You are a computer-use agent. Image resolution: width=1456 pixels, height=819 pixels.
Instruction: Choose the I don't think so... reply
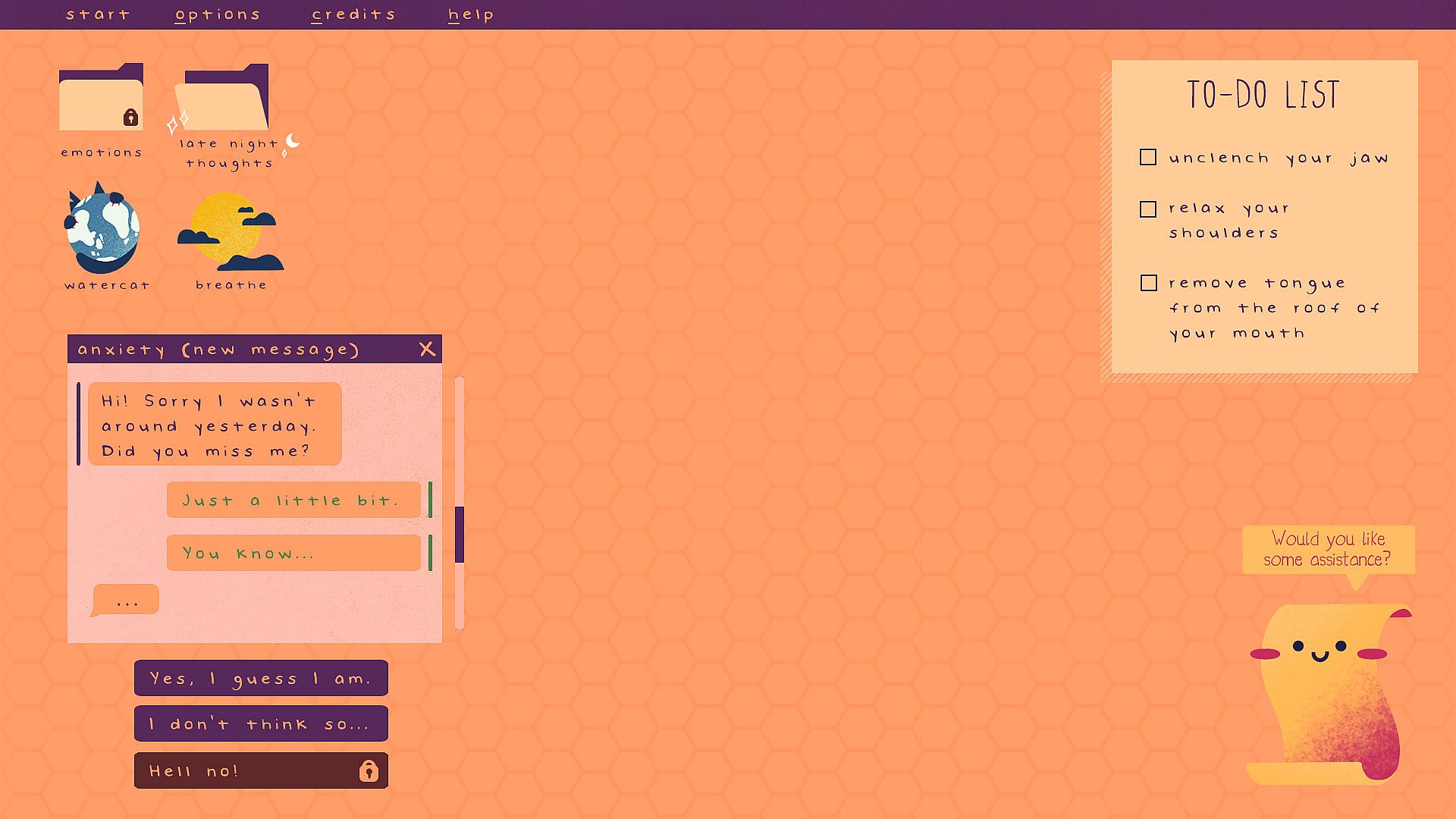click(x=261, y=723)
